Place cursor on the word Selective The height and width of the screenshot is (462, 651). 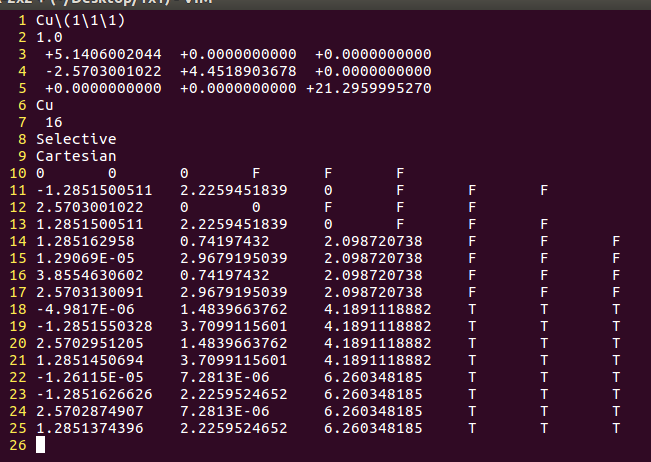click(x=76, y=139)
